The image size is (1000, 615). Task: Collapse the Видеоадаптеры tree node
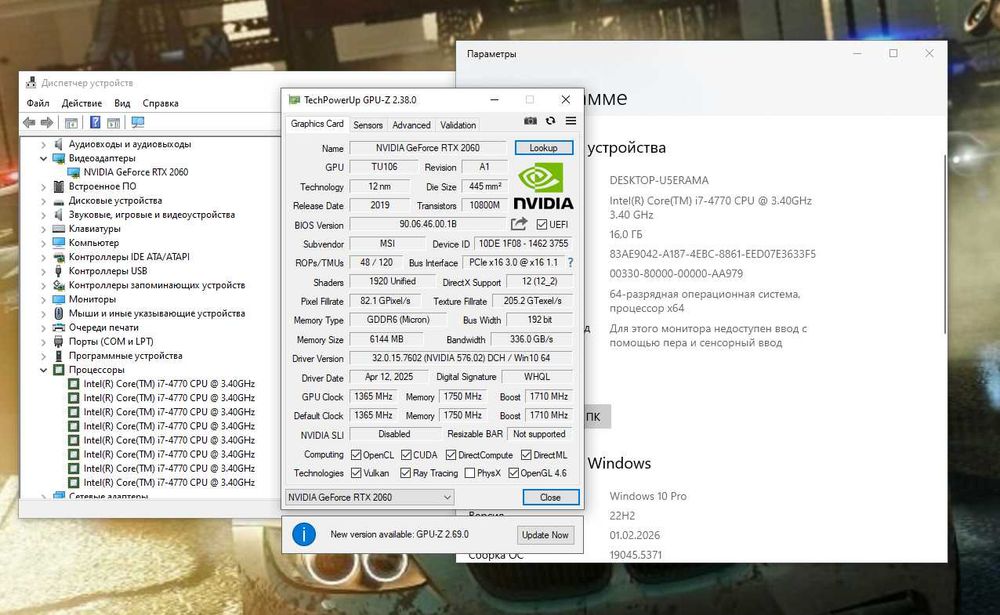point(43,158)
